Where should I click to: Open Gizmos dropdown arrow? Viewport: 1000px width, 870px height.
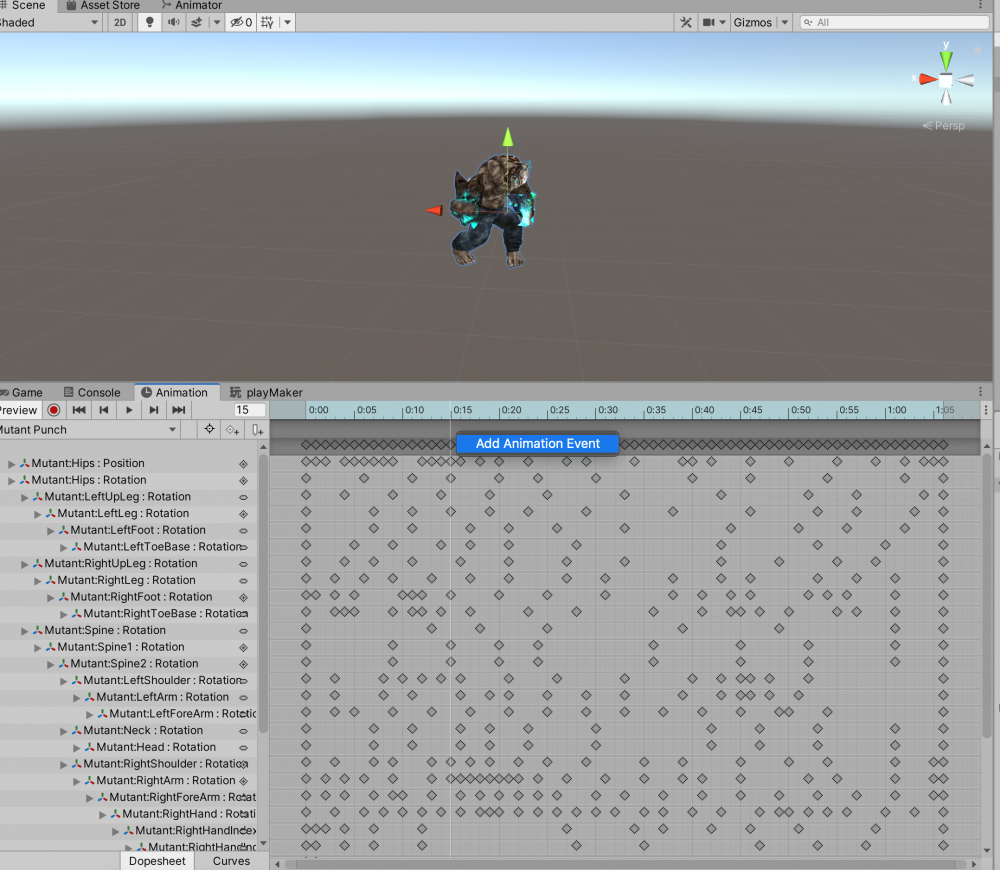pyautogui.click(x=785, y=22)
